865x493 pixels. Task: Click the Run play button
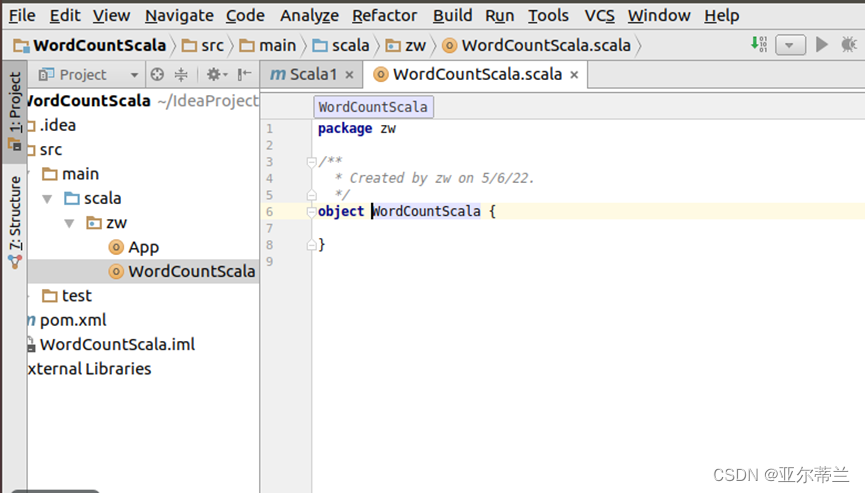click(821, 45)
